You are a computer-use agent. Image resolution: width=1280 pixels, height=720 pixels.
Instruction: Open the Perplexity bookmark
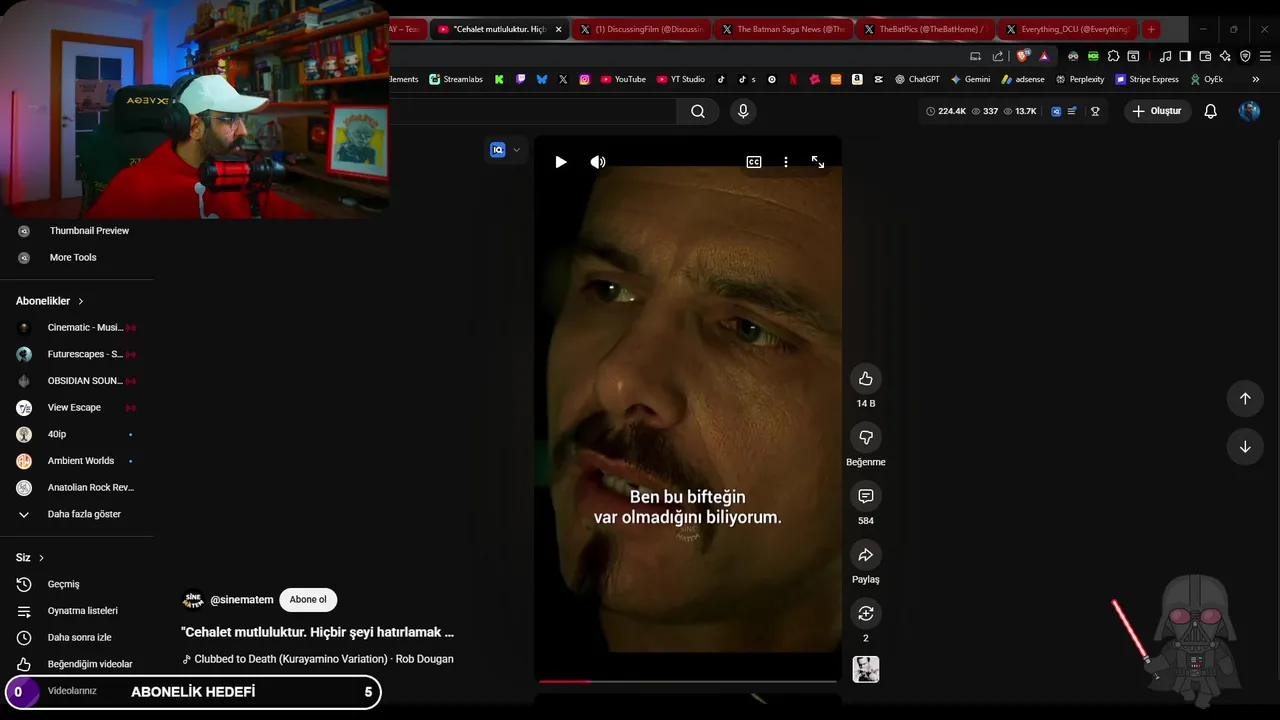1080,79
